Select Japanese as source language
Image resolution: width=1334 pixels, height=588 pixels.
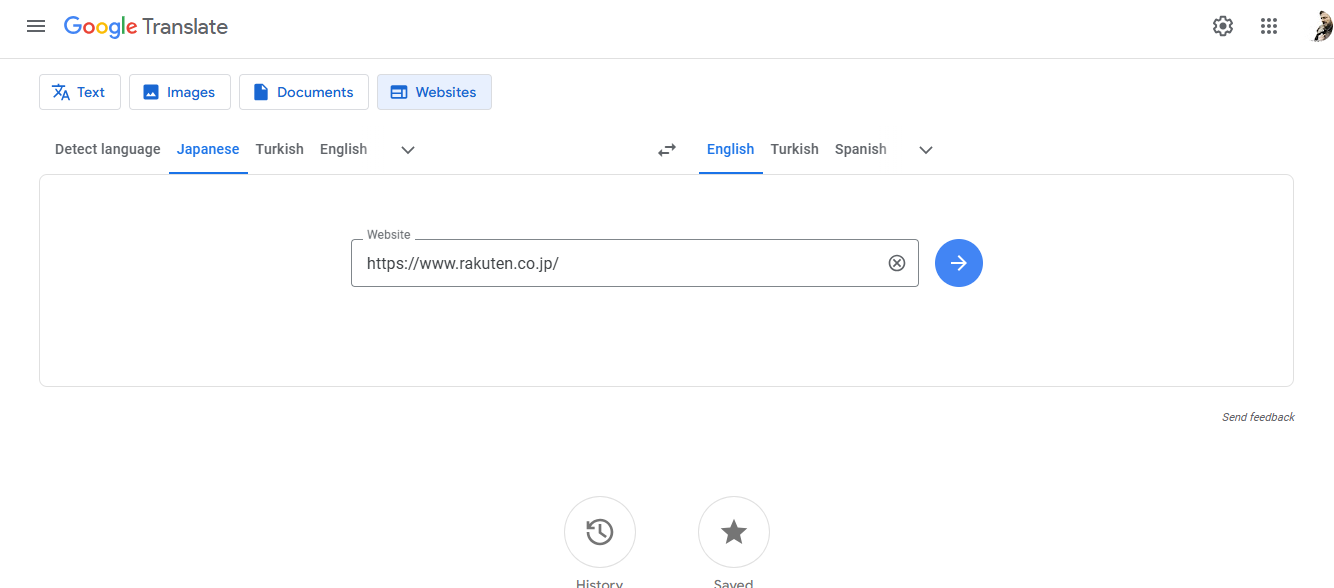click(208, 149)
